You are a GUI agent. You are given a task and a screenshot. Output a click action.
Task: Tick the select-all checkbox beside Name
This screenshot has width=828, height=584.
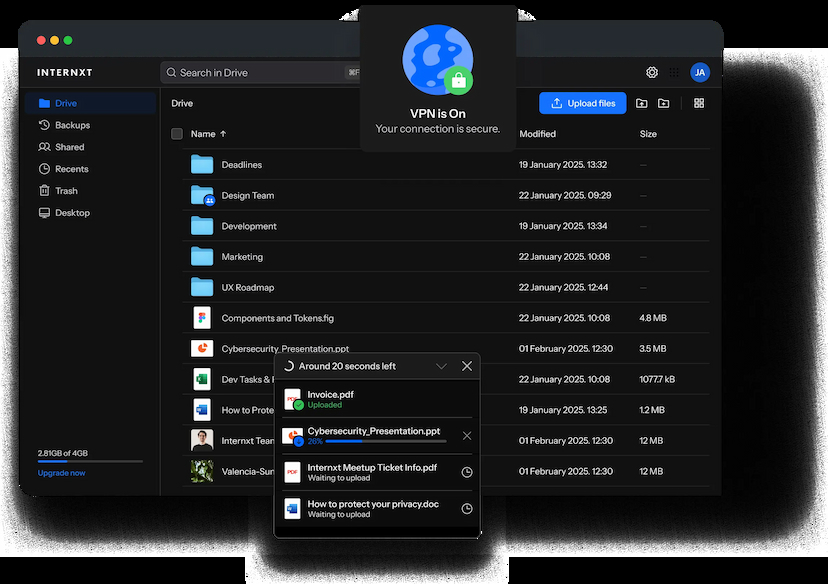(177, 134)
